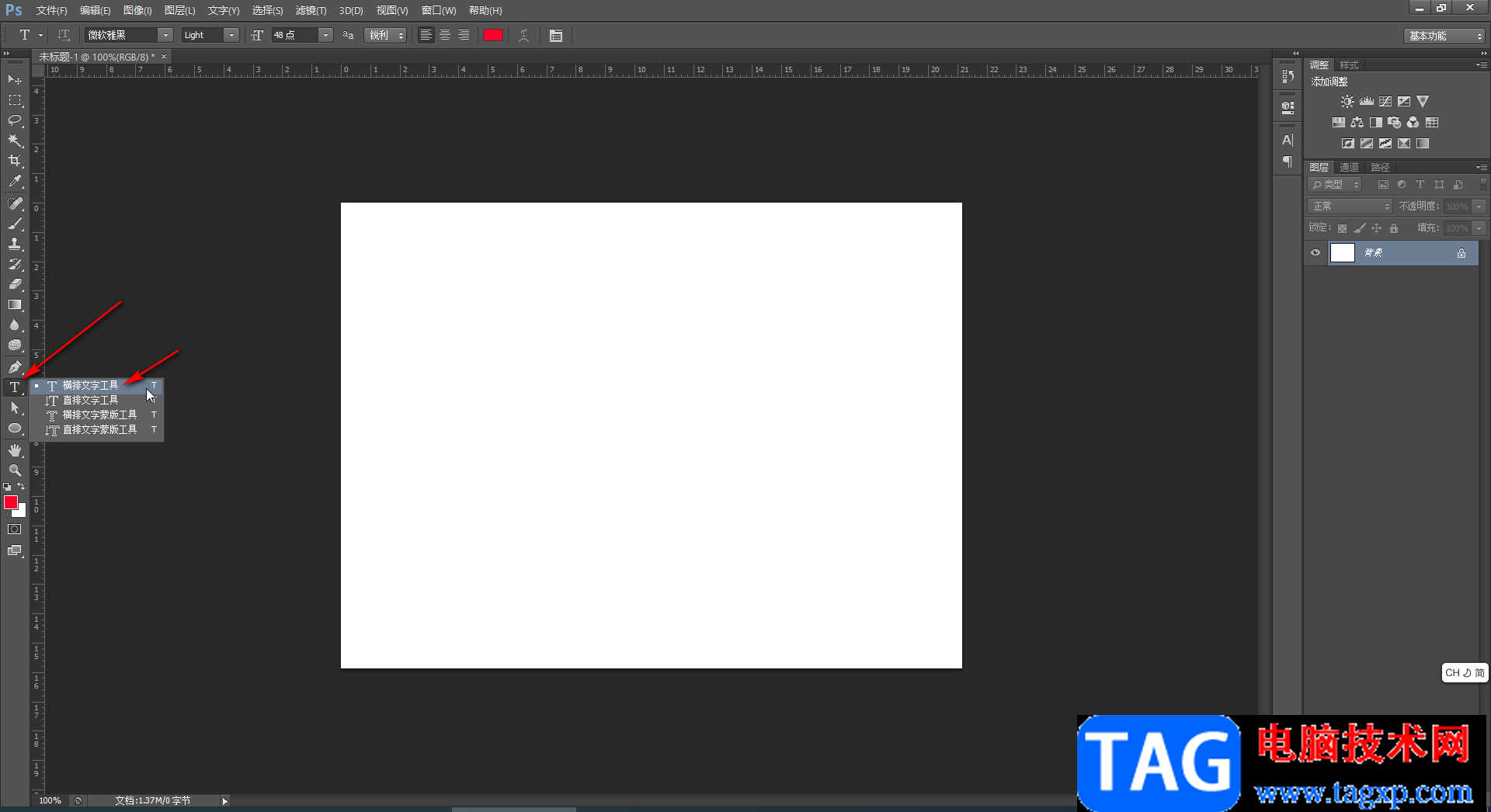
Task: Toggle lock all icon in layers panel
Action: click(x=1394, y=228)
